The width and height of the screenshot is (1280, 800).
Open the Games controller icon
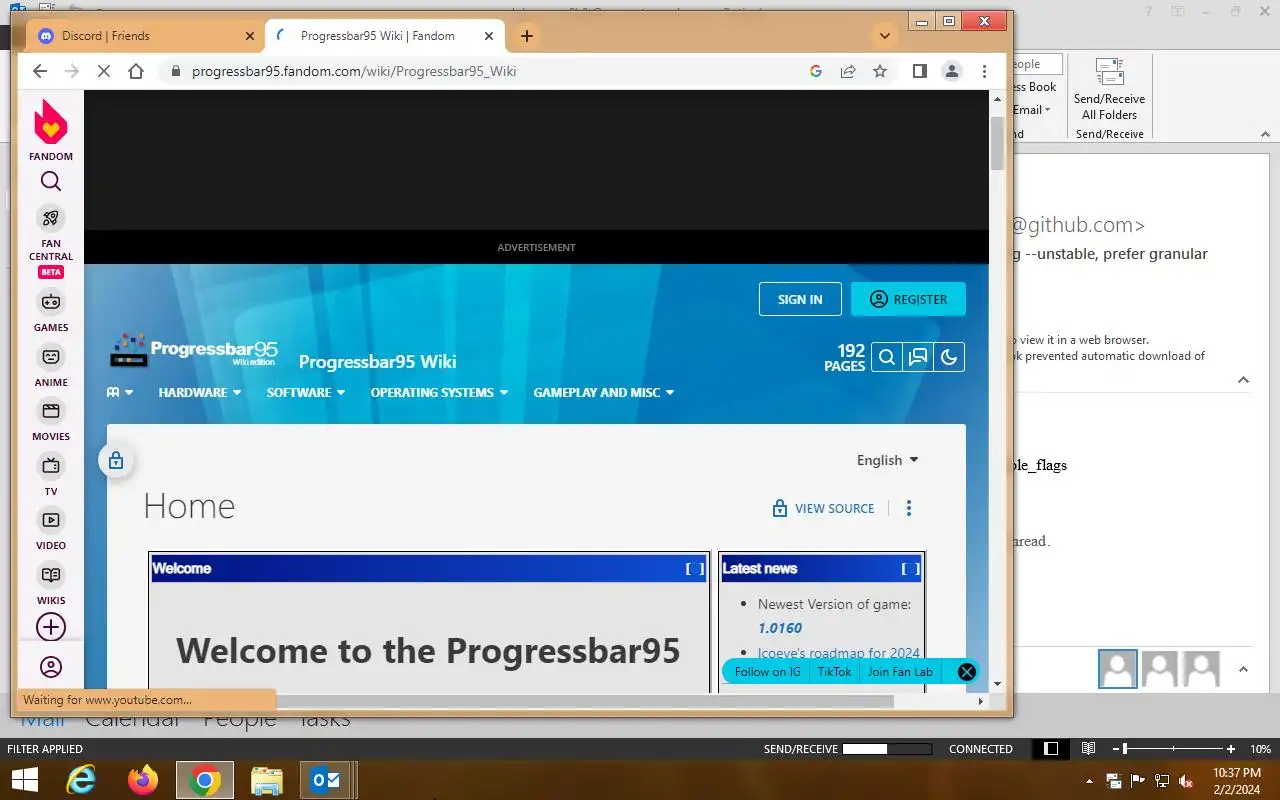[51, 301]
